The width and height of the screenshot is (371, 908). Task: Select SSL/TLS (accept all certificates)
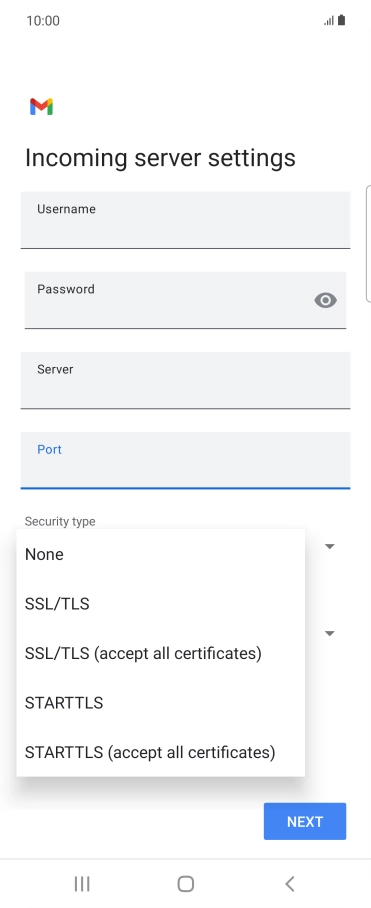(161, 653)
